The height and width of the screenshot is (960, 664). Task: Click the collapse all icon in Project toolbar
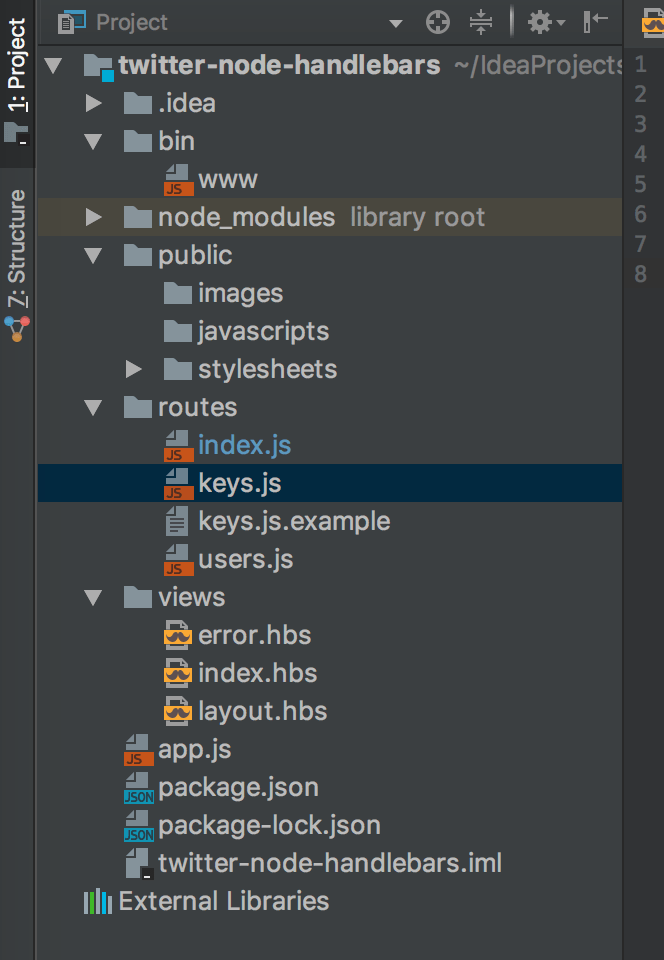coord(481,22)
